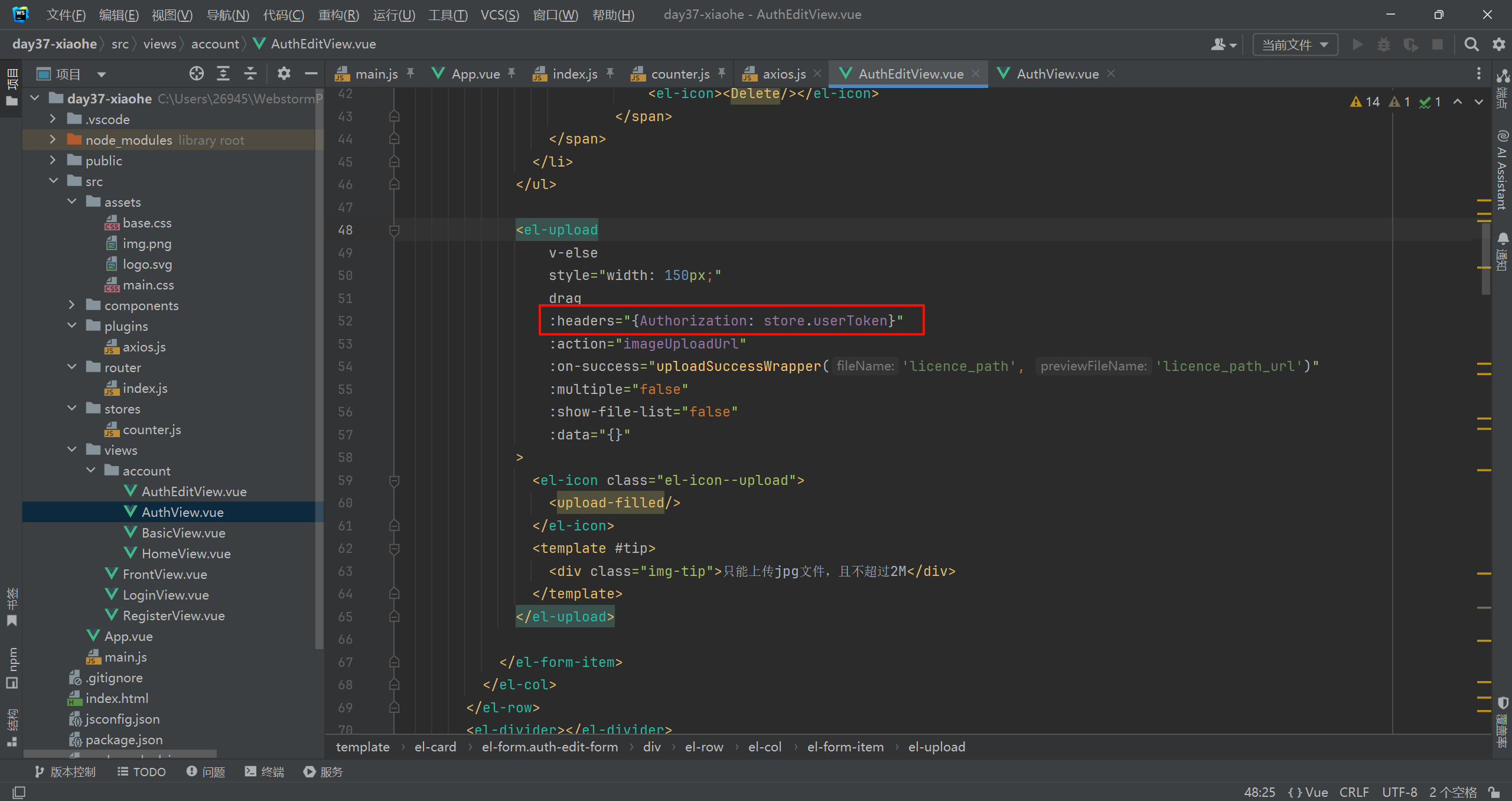Image resolution: width=1512 pixels, height=801 pixels.
Task: Unpin the index.js tab pin
Action: click(x=610, y=73)
